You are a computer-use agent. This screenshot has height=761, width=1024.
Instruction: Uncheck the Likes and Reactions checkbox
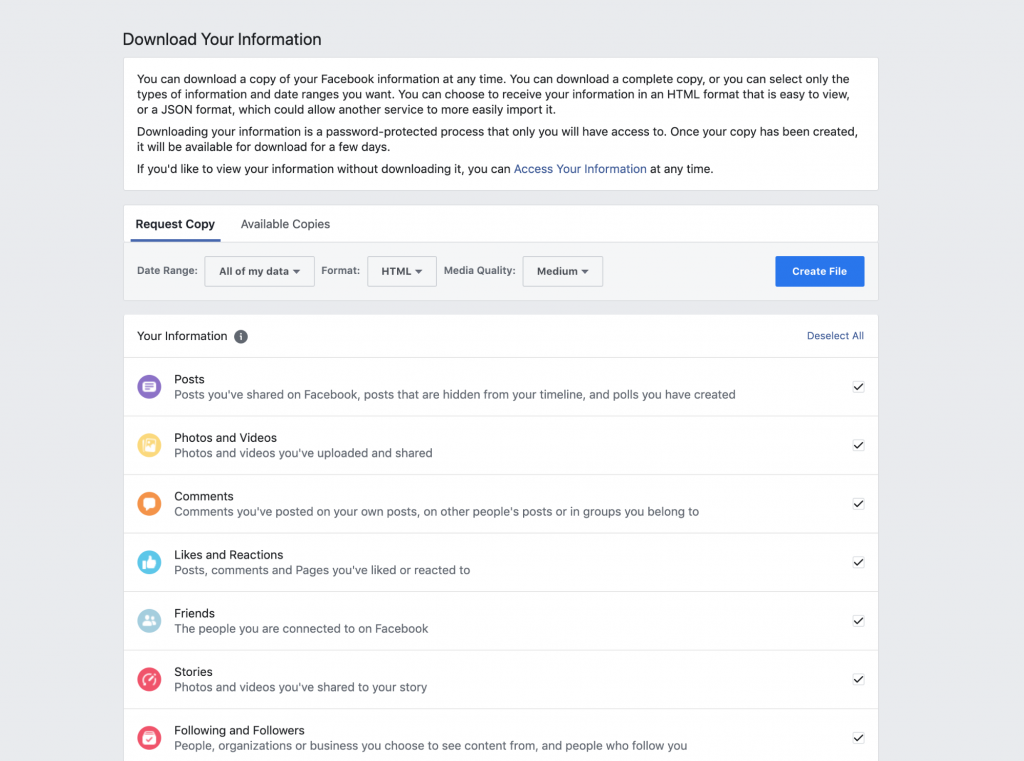[858, 562]
